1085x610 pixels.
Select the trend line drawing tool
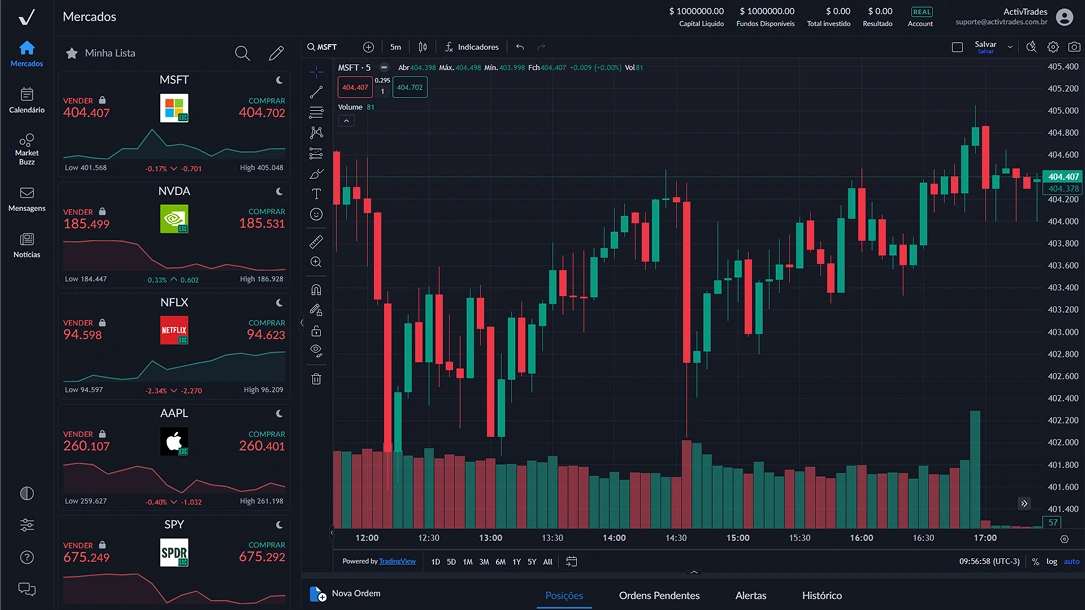pos(316,92)
